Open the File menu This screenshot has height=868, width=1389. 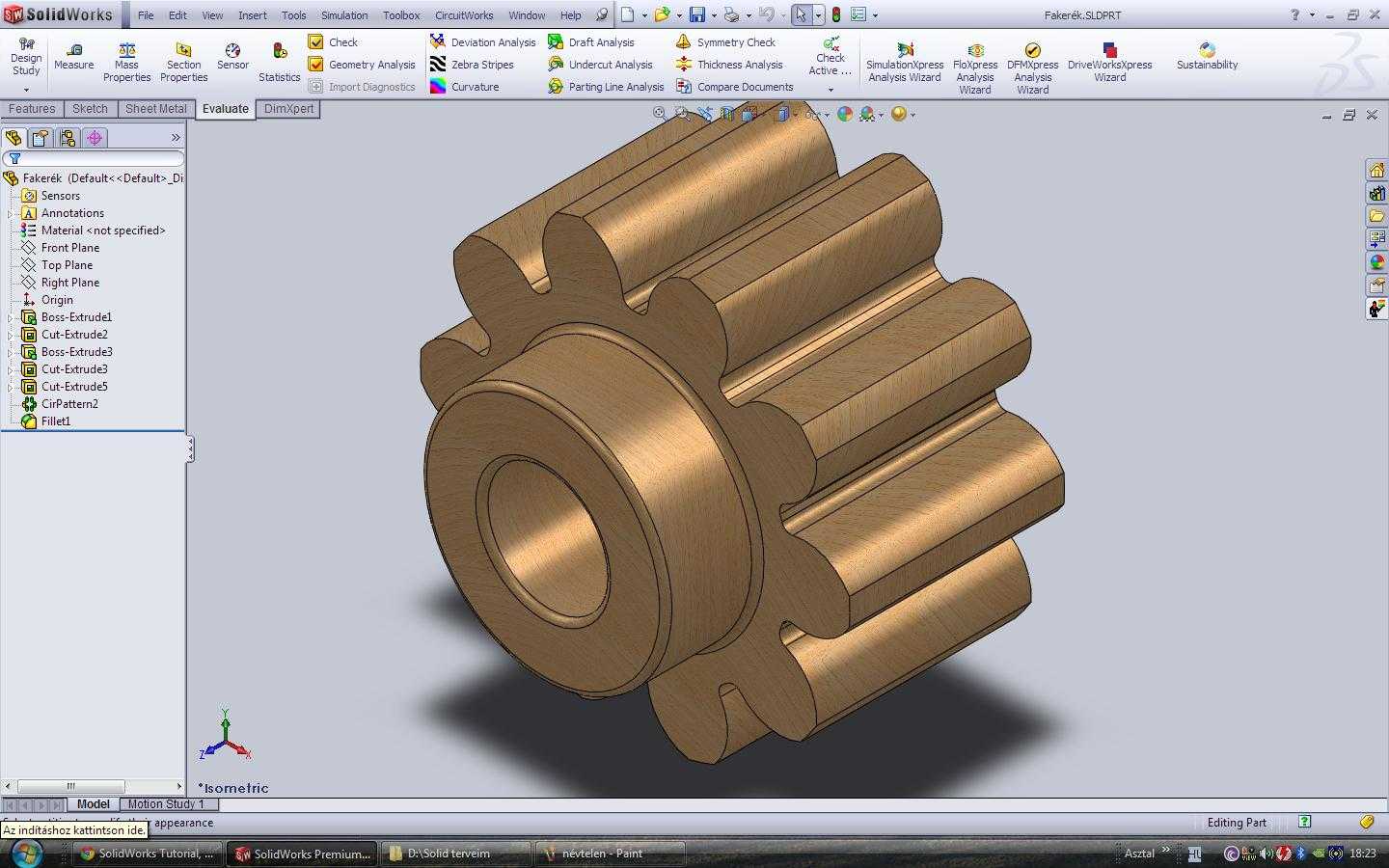pyautogui.click(x=146, y=15)
